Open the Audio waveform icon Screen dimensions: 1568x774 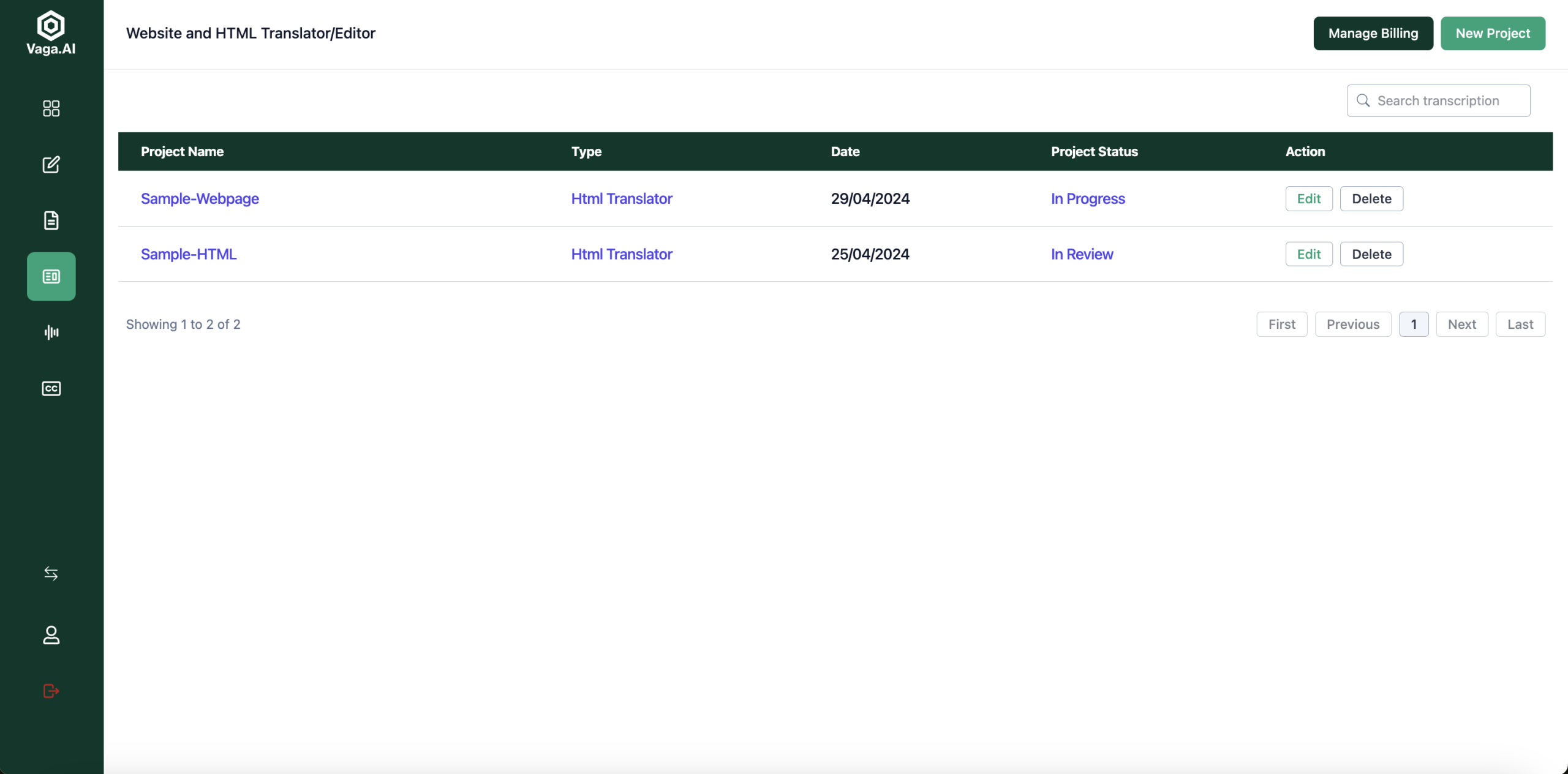point(51,332)
